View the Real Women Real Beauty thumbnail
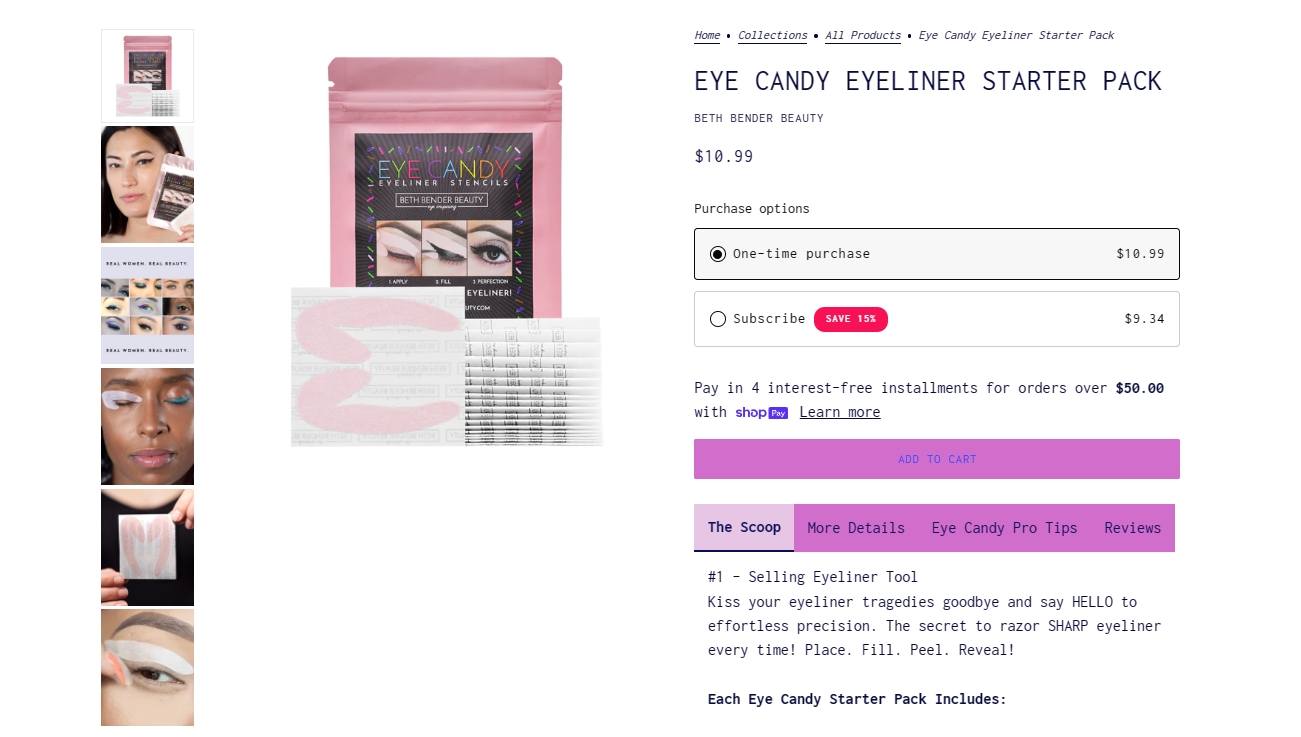 click(147, 305)
